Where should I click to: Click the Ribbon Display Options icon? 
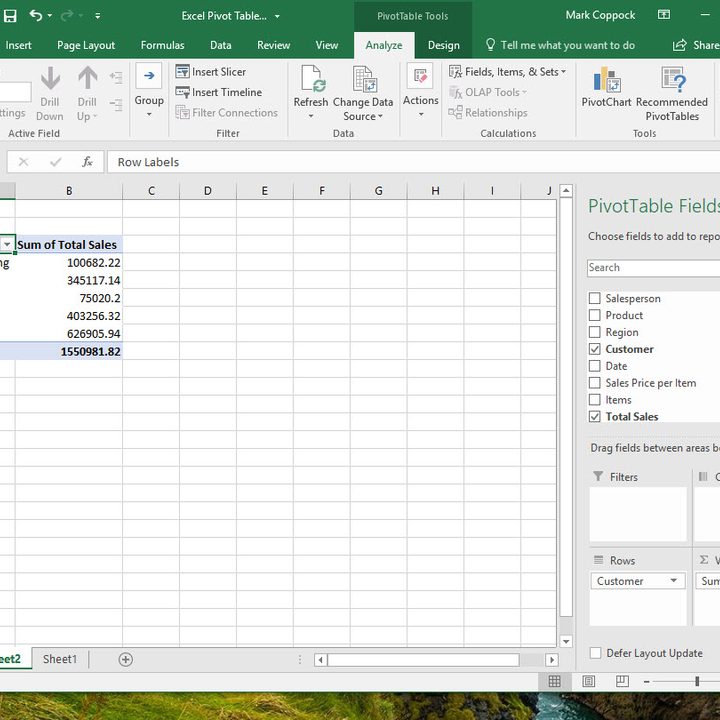click(x=664, y=15)
